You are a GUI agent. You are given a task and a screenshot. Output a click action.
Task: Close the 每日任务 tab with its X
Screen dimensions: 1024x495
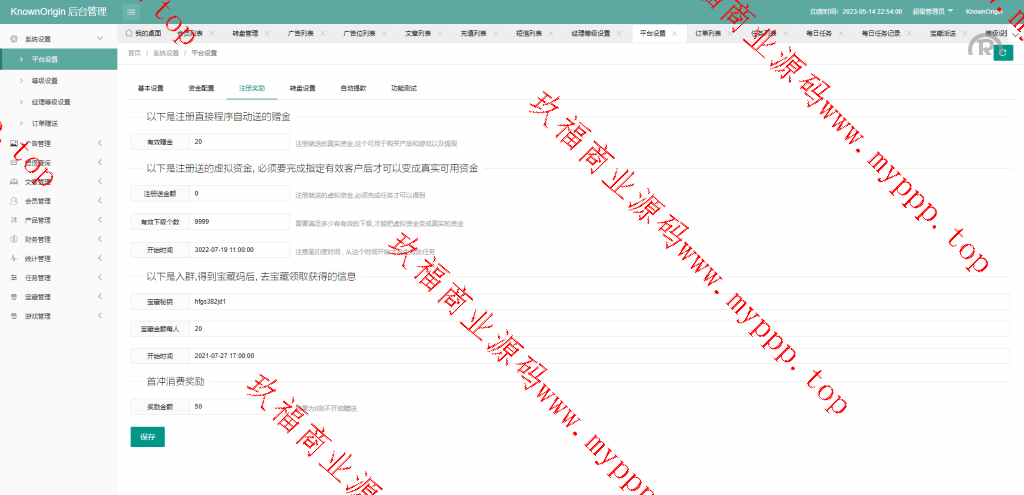846,33
